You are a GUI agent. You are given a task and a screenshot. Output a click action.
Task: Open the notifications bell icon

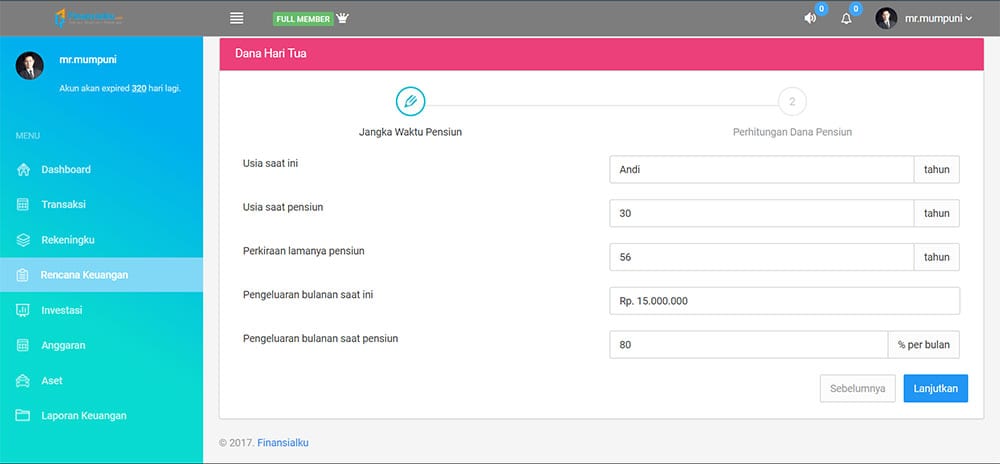point(846,18)
